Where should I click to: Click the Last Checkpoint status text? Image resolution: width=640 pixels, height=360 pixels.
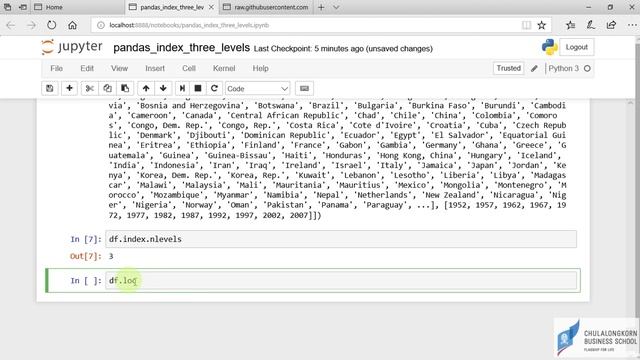tap(343, 49)
